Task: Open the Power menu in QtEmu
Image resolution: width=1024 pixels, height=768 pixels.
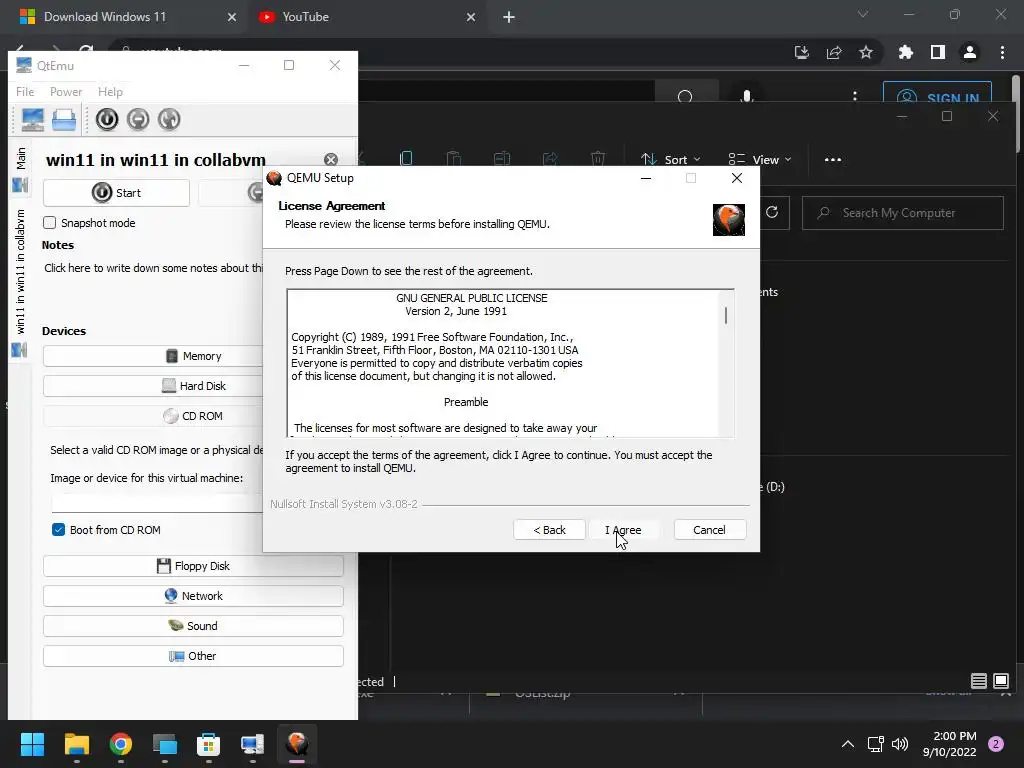Action: (66, 91)
